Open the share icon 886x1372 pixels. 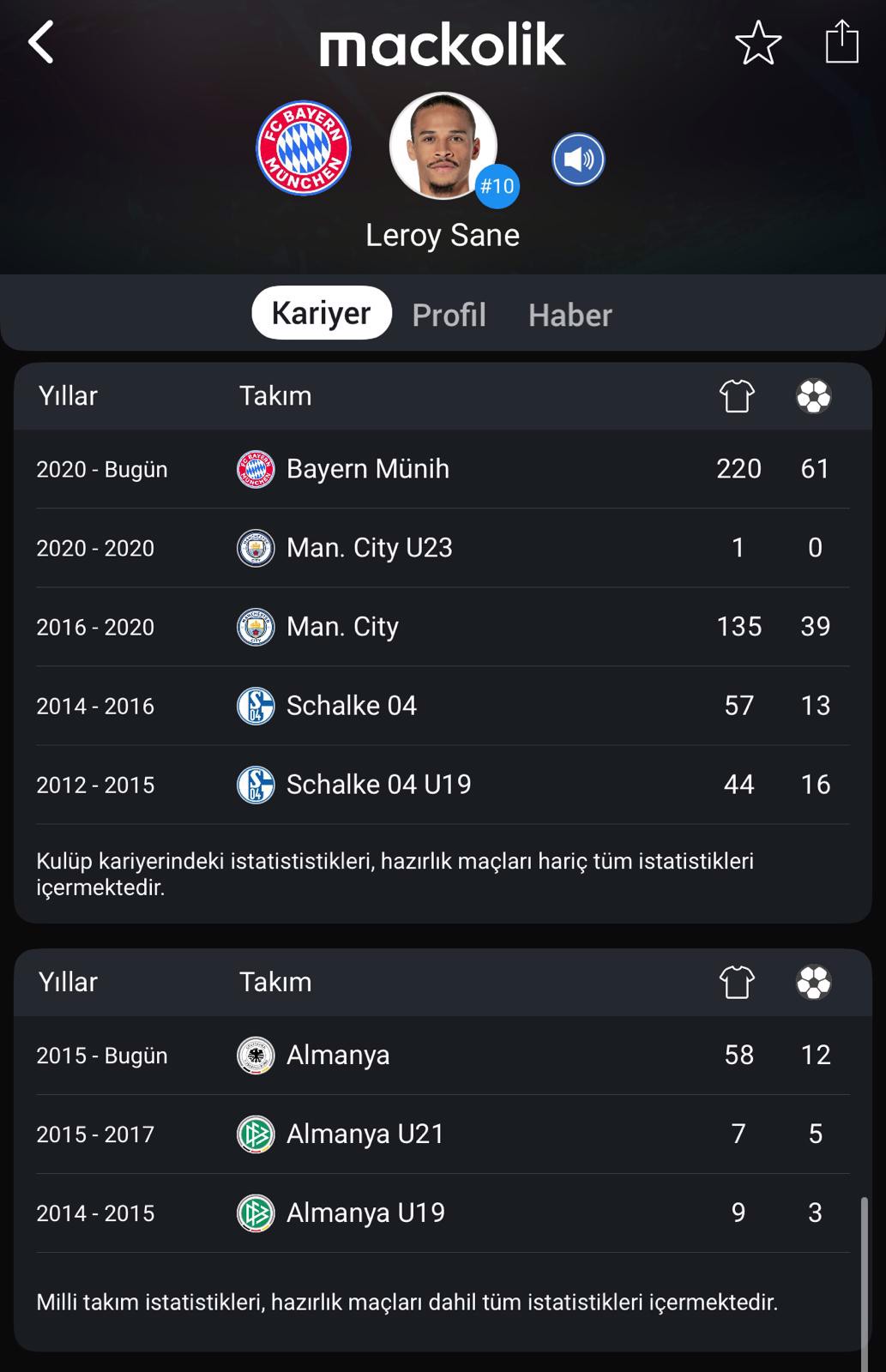coord(841,41)
